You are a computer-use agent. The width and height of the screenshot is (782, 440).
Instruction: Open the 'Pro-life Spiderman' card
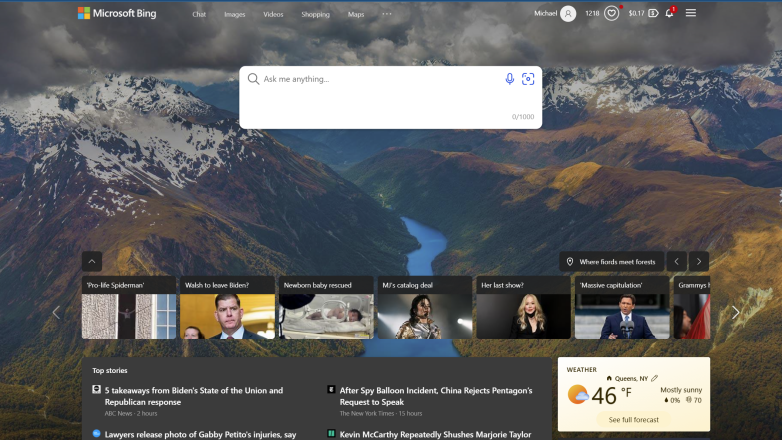(x=129, y=307)
